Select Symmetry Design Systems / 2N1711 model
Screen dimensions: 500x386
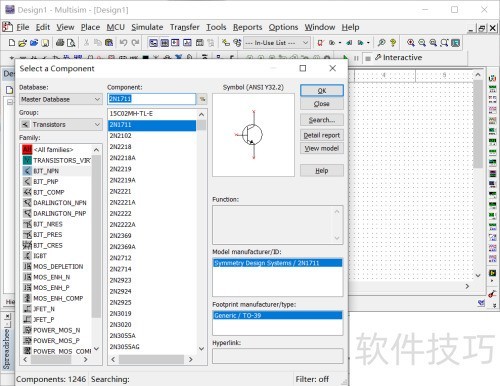(277, 263)
